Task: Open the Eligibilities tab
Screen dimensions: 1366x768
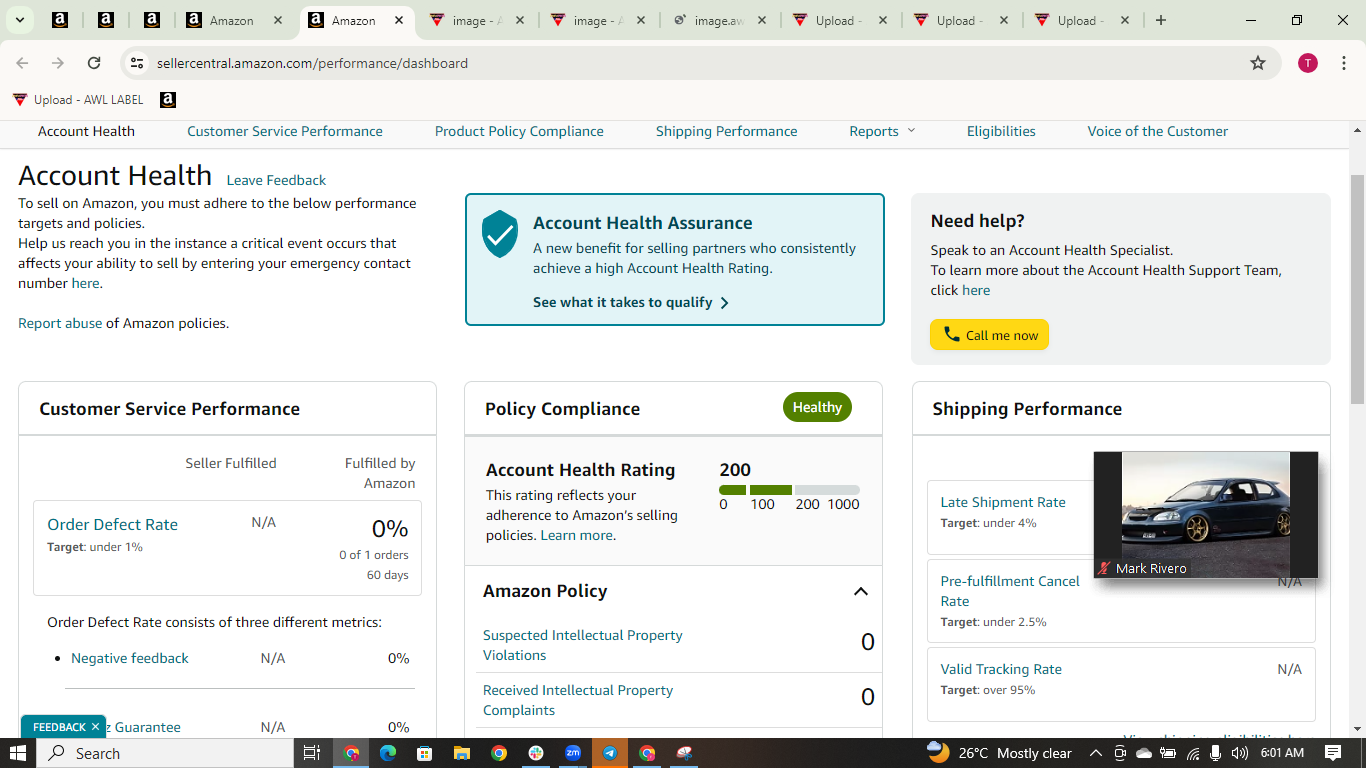Action: tap(1001, 131)
